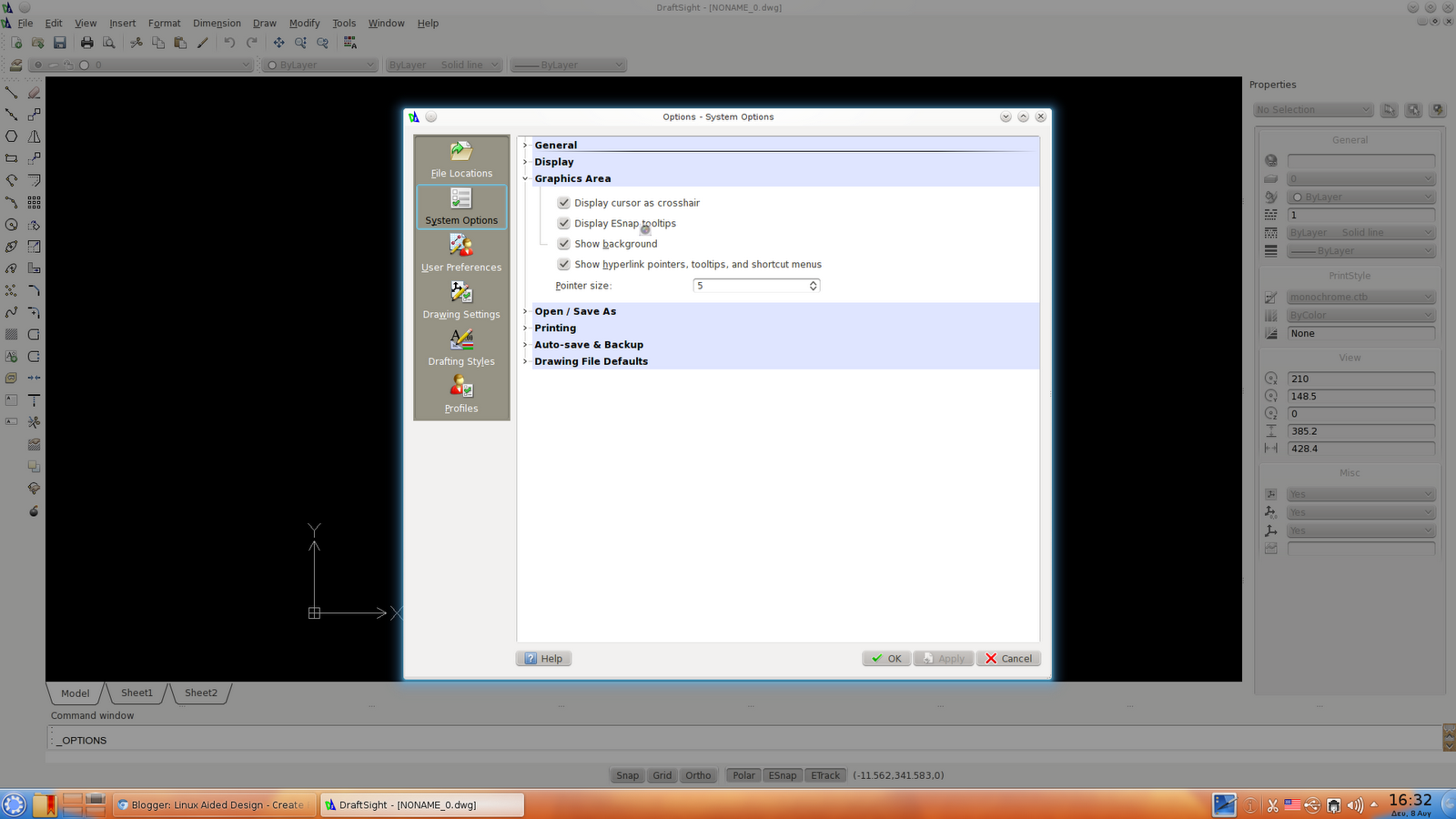Click the Drafting Styles icon

tap(461, 346)
